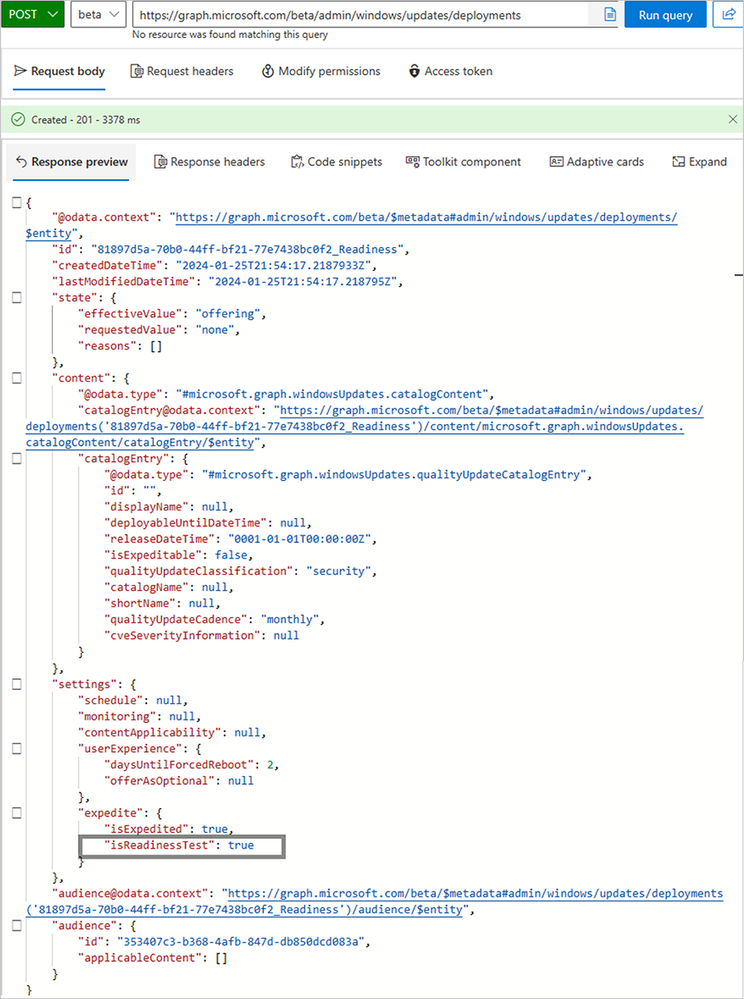This screenshot has height=999, width=744.
Task: Click the "isReadinessTest": true line
Action: click(x=179, y=845)
